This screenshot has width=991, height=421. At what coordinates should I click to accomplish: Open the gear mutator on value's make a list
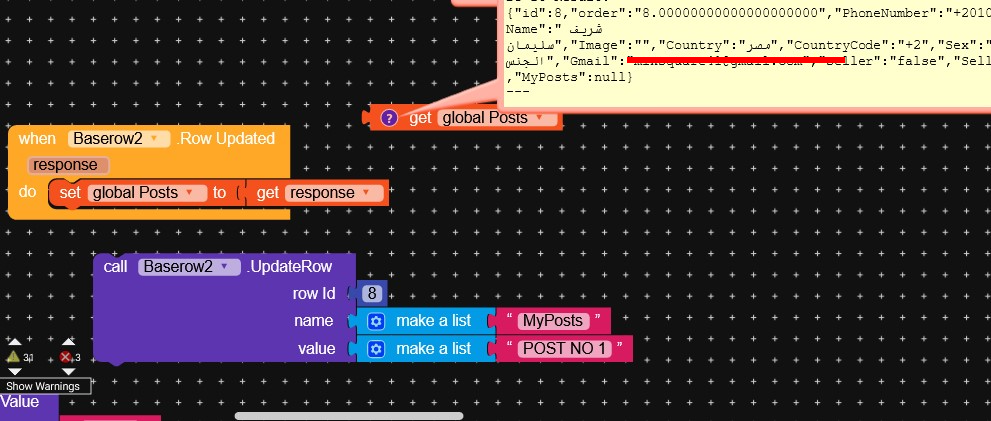pos(376,349)
